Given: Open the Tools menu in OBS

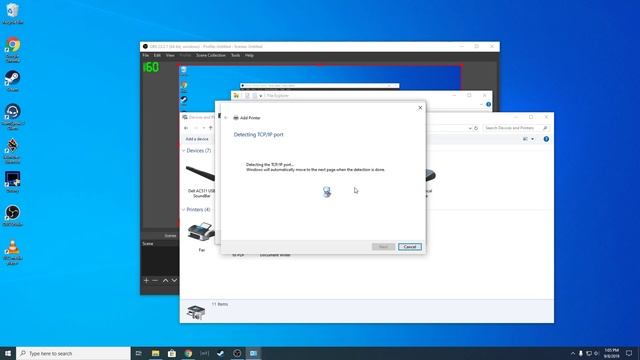Looking at the screenshot, I should (236, 56).
